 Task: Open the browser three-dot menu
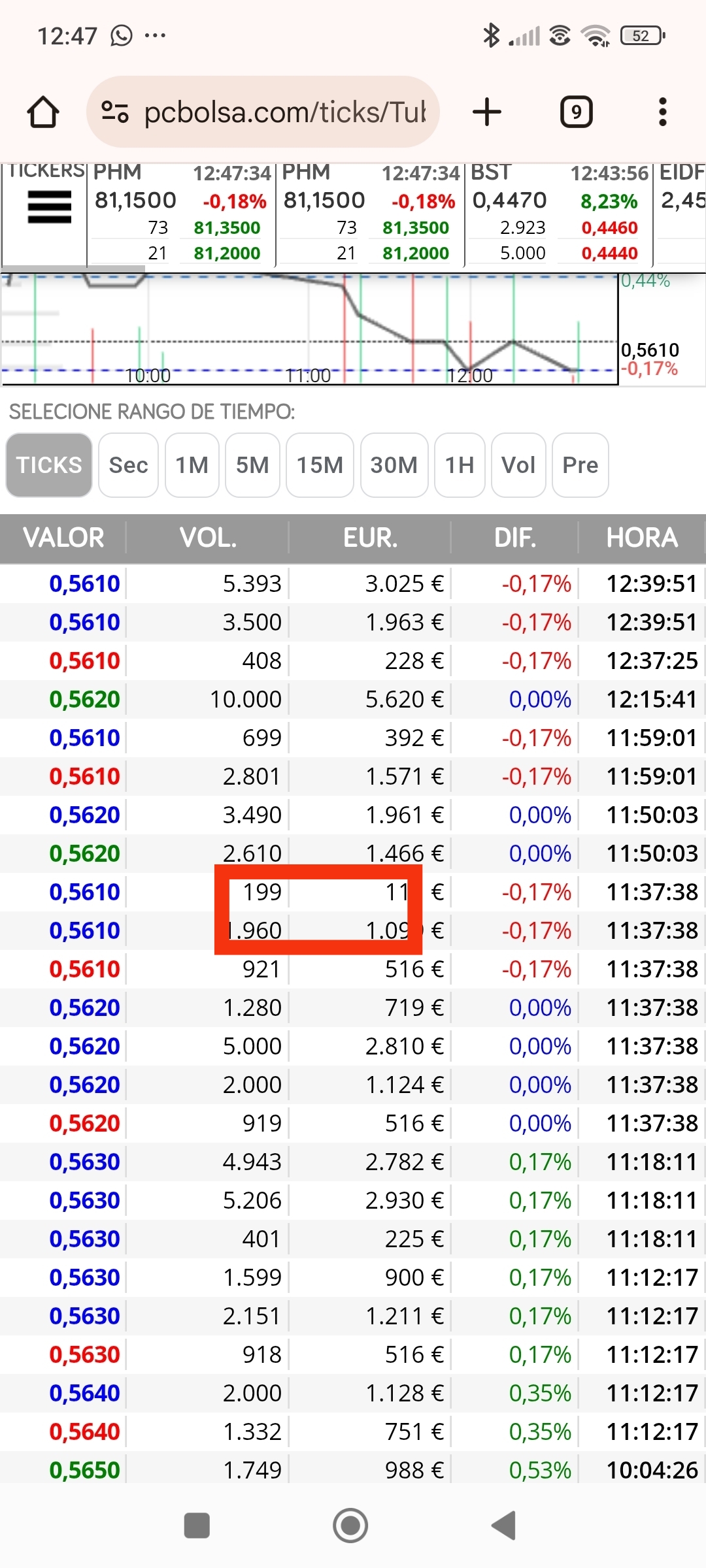pyautogui.click(x=663, y=112)
